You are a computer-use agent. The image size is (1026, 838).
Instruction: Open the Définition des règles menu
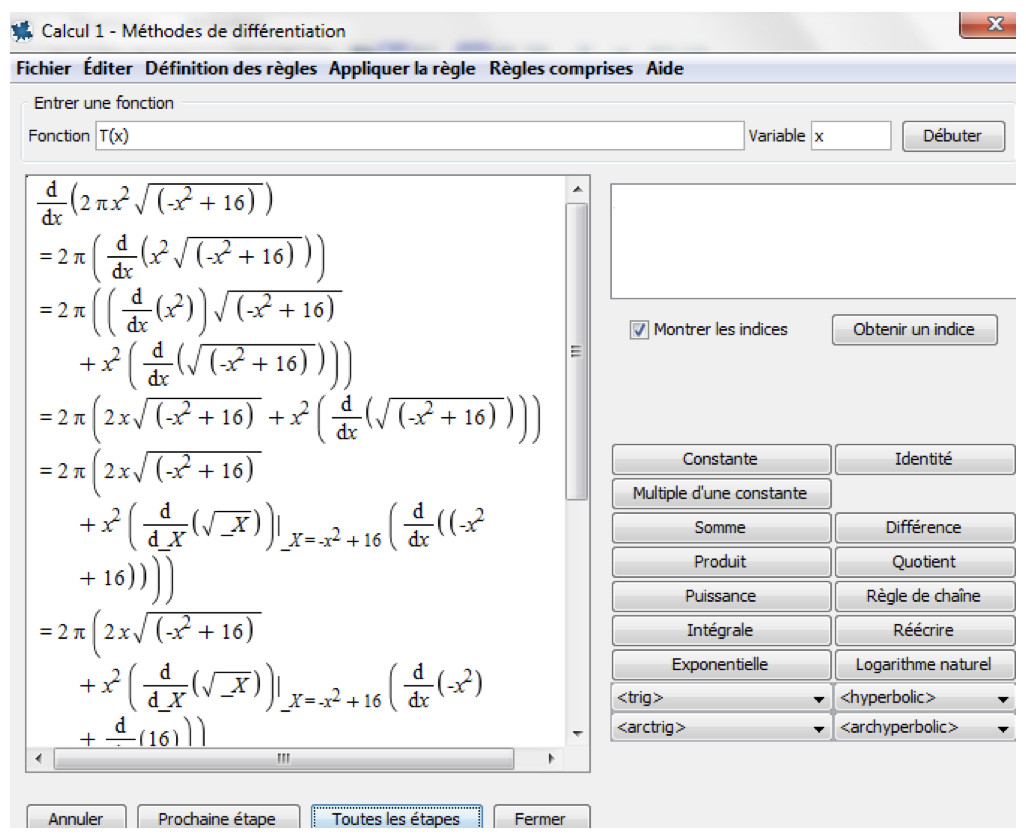[230, 69]
